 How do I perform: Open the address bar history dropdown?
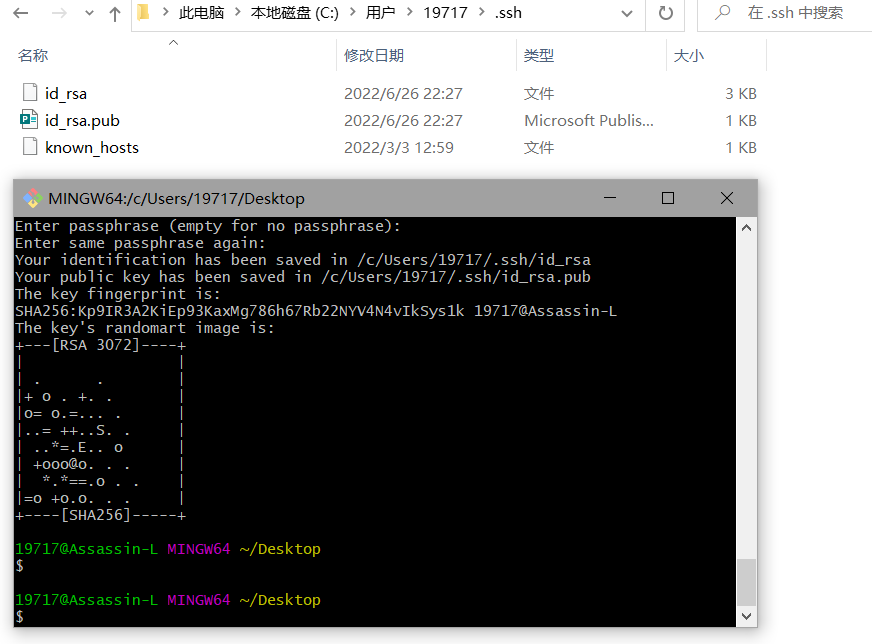pos(628,14)
